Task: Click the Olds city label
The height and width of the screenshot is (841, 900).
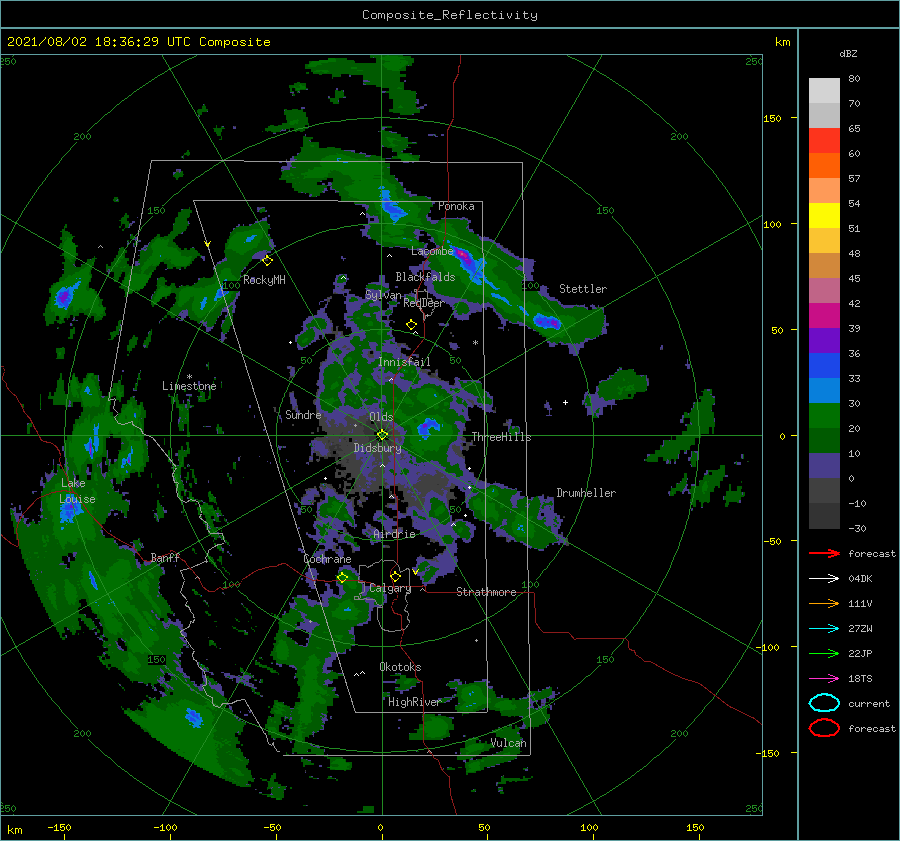Action: (381, 417)
